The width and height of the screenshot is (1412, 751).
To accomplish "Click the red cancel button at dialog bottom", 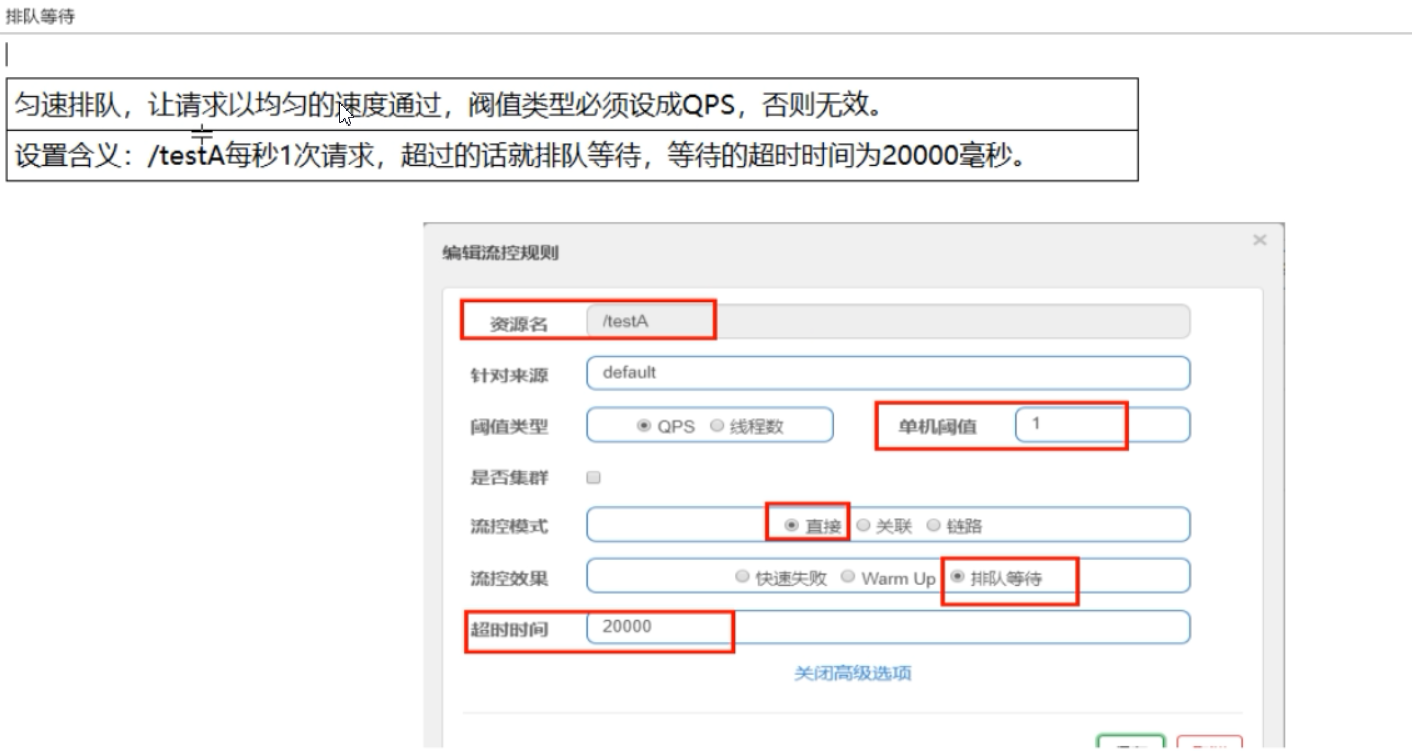I will (x=1210, y=745).
